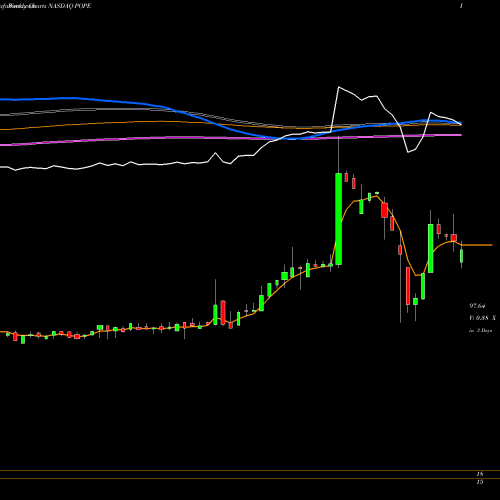Click the '97.64' price value label

477,306
